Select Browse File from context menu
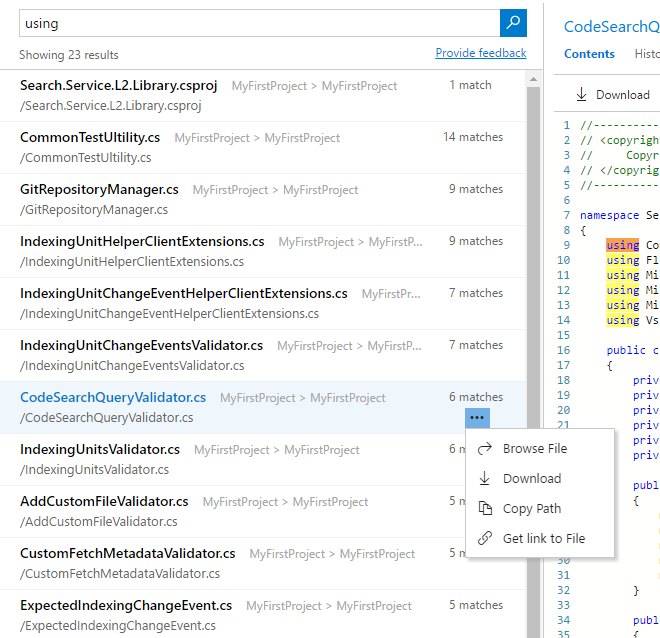660x638 pixels. click(x=540, y=449)
